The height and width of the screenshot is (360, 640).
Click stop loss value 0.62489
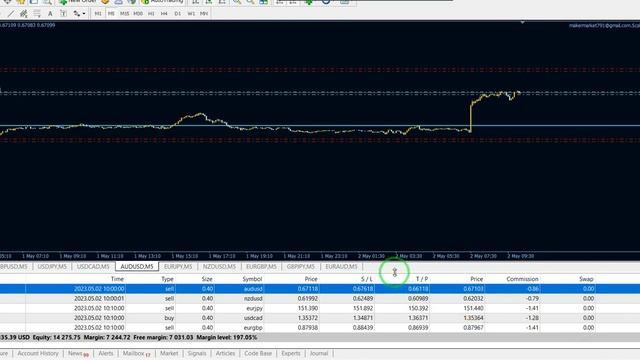coord(362,299)
